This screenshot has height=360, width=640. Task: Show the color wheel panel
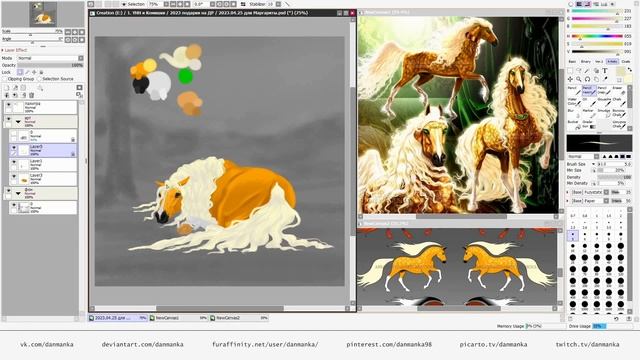[571, 4]
